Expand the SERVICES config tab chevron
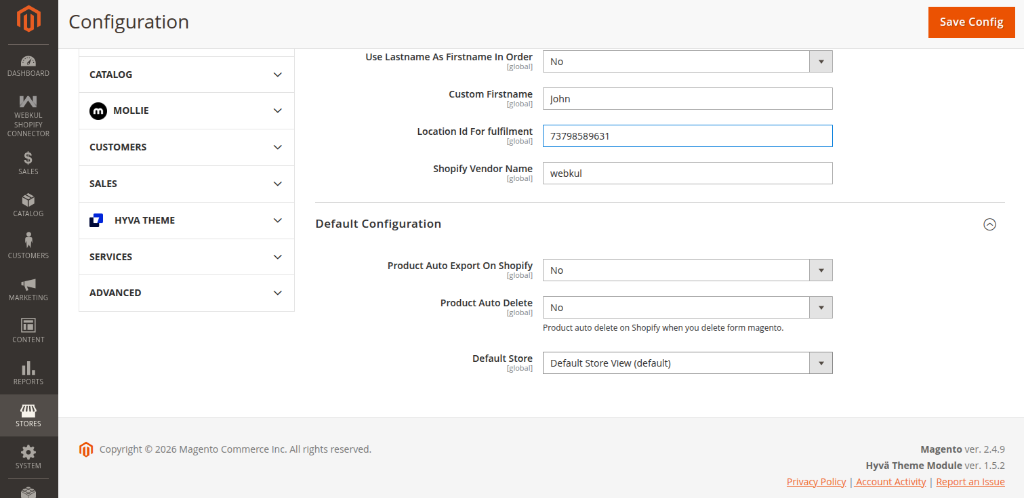Screen dimensions: 1024x498 click(x=278, y=257)
